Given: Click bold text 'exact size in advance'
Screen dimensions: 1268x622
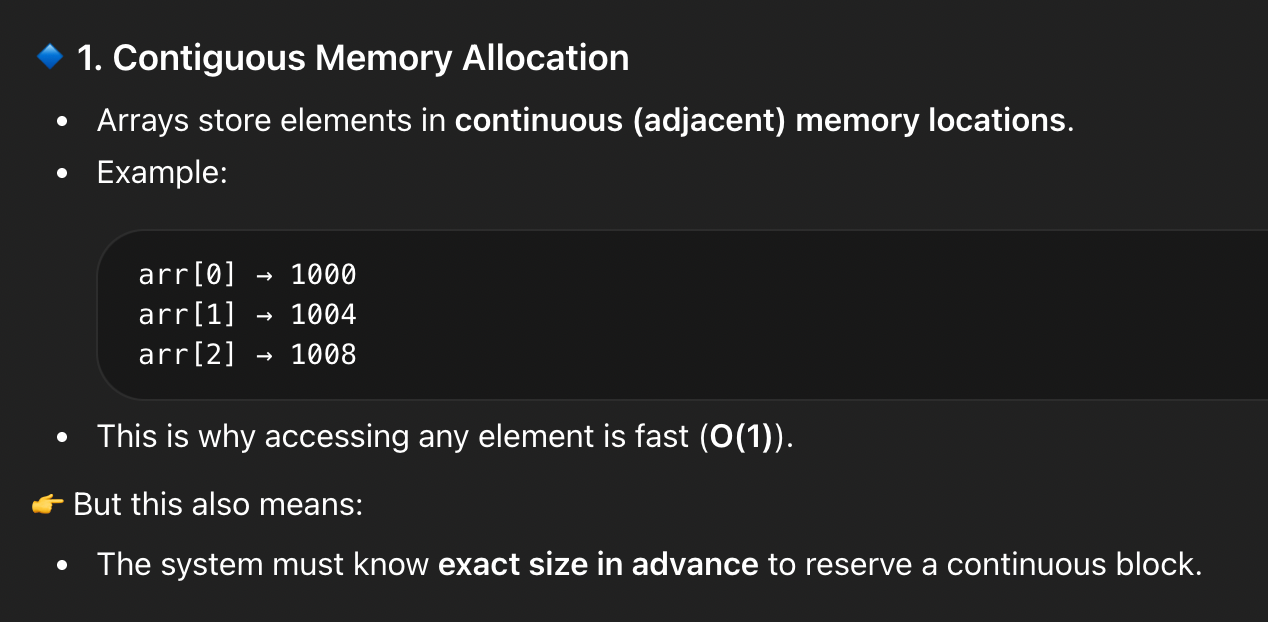Looking at the screenshot, I should click(598, 564).
